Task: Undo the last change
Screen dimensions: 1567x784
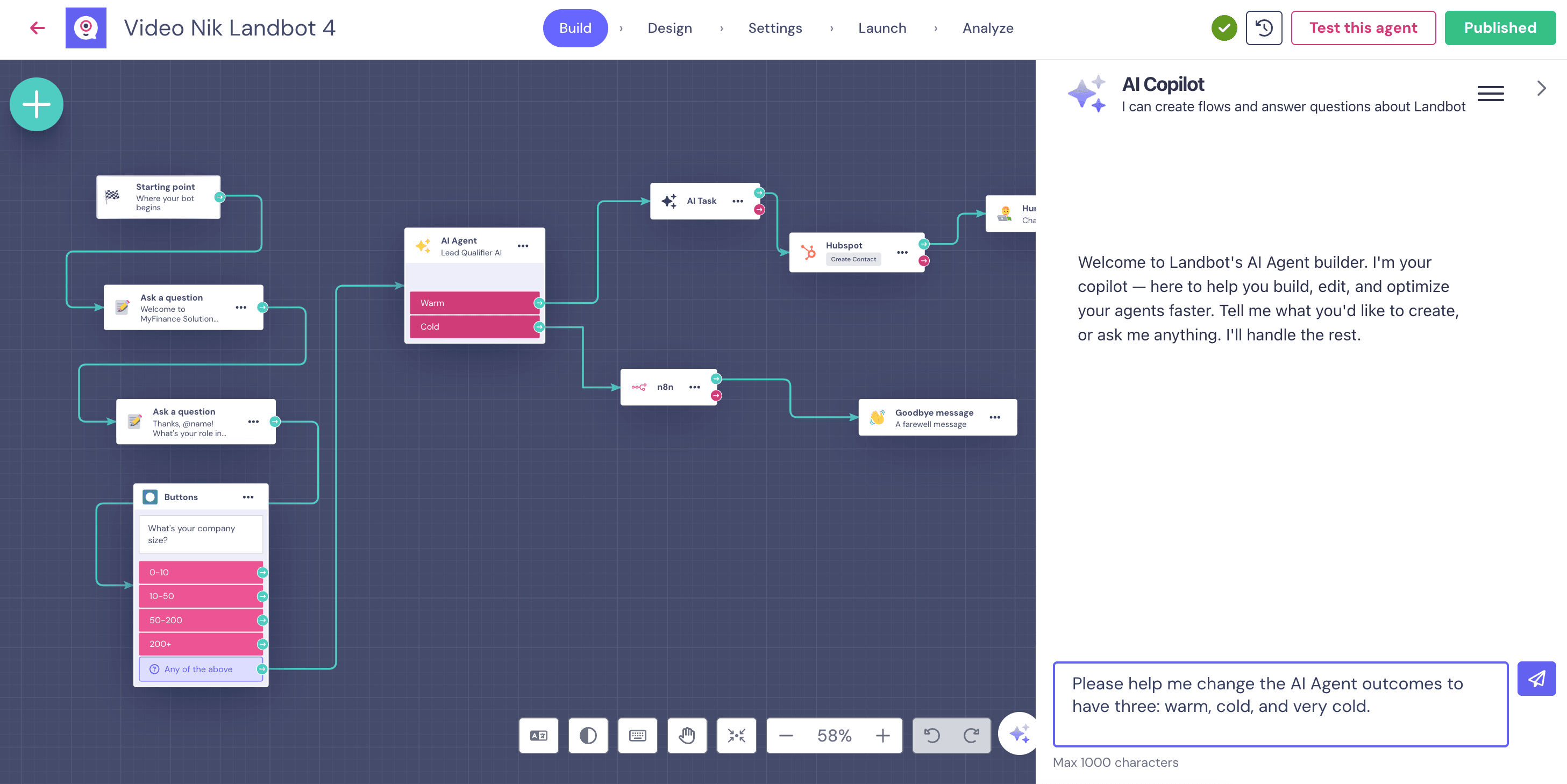Action: click(x=932, y=736)
